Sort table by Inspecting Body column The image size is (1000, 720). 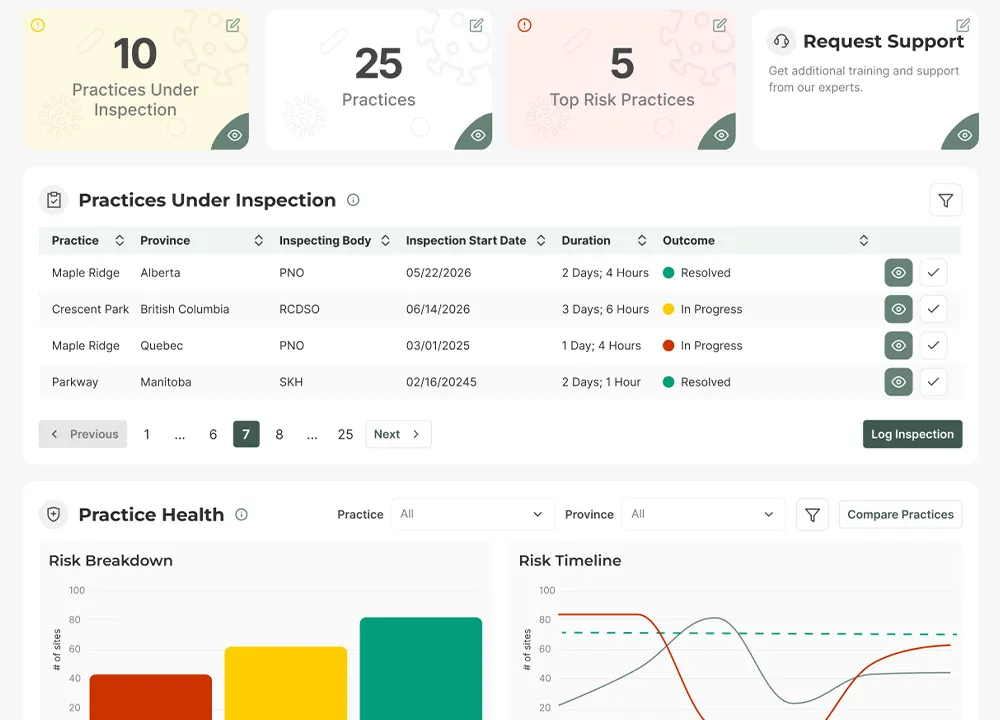(x=385, y=240)
